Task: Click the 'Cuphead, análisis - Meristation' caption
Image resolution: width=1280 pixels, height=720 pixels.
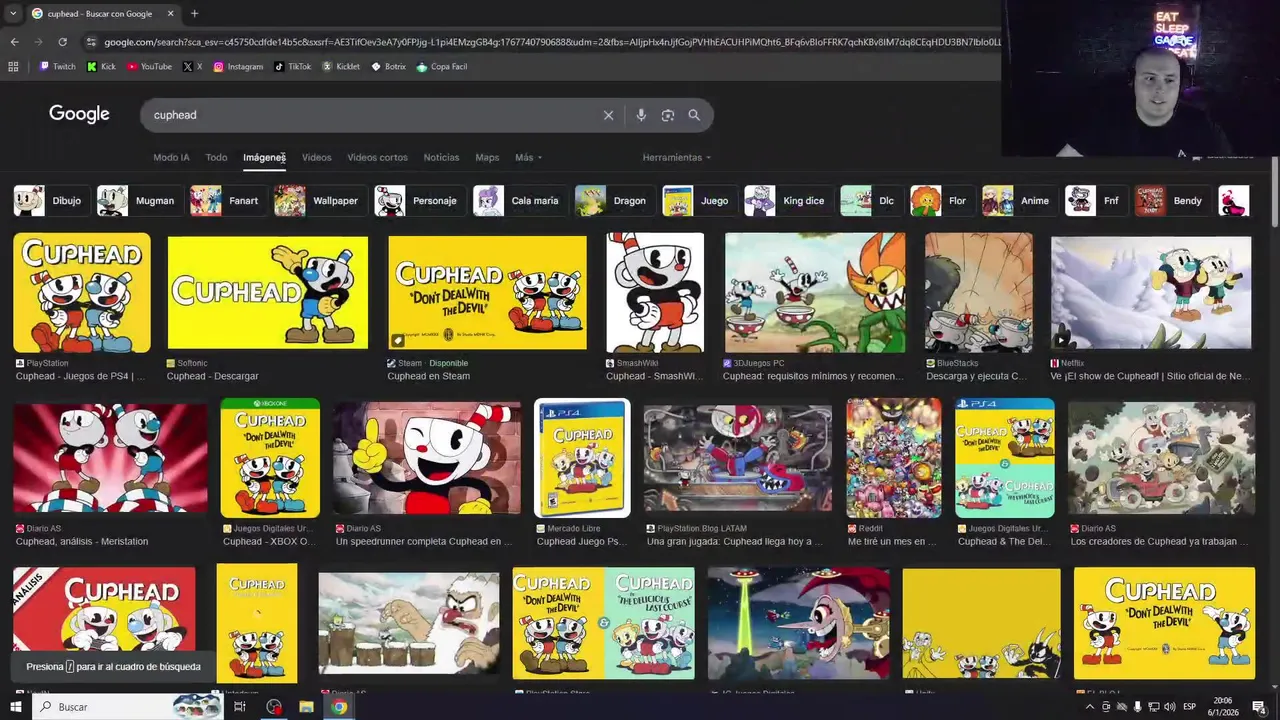Action: (82, 542)
